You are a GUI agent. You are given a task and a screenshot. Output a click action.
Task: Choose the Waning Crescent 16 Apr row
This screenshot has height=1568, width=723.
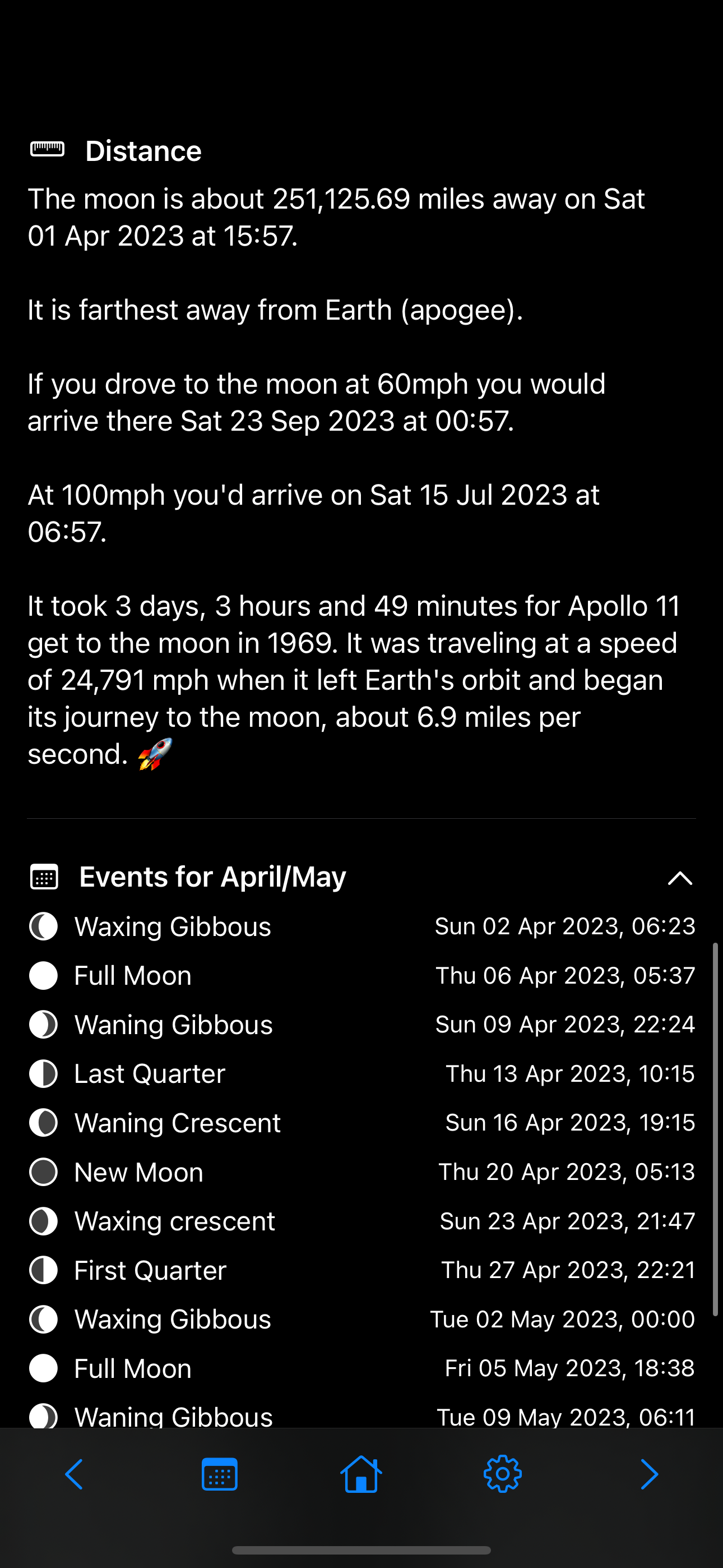tap(361, 1122)
